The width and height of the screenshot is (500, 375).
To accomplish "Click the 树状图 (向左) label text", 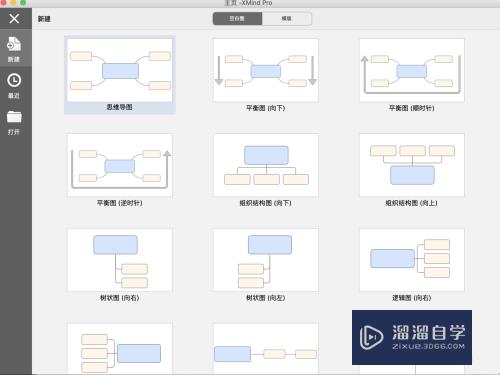I will coord(266,298).
